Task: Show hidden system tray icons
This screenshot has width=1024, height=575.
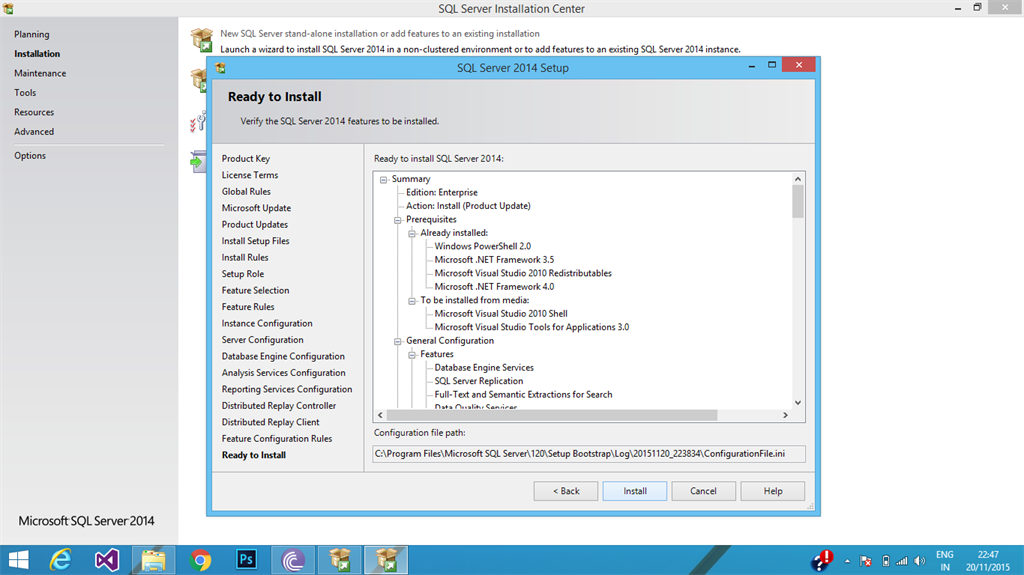Action: pyautogui.click(x=847, y=561)
